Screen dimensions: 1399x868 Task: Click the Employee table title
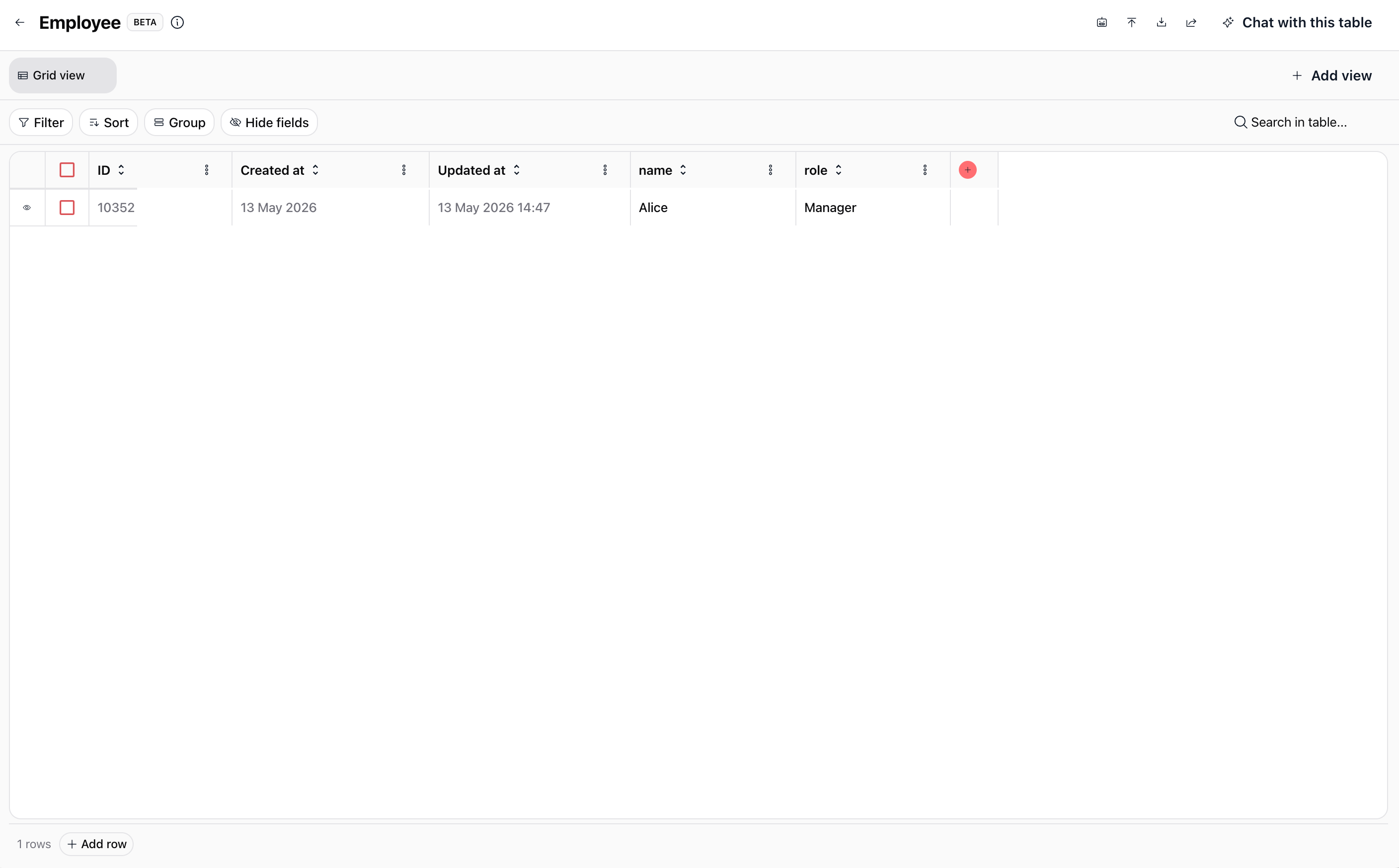coord(80,22)
